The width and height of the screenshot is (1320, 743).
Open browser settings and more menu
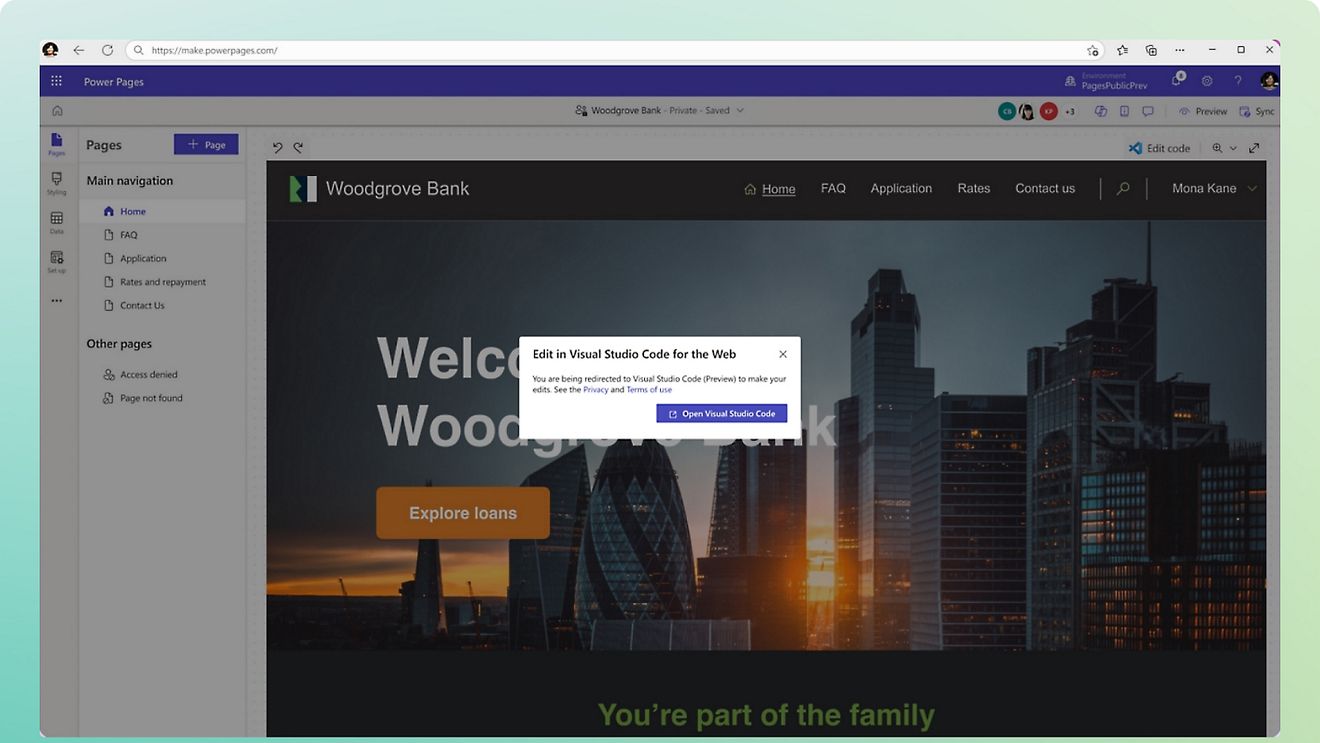click(x=1180, y=50)
